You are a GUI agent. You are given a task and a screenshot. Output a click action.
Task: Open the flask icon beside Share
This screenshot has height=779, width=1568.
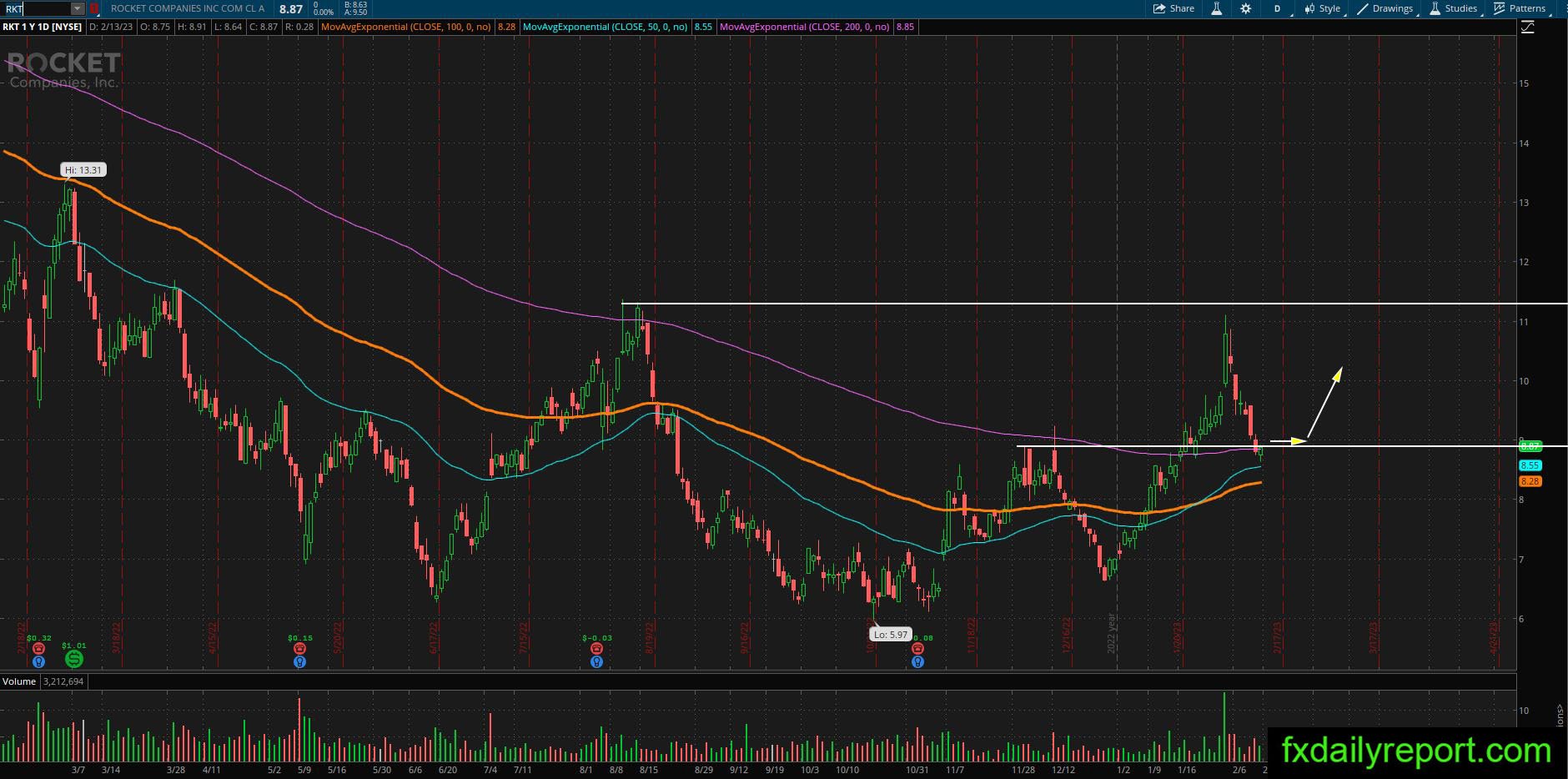[1217, 8]
